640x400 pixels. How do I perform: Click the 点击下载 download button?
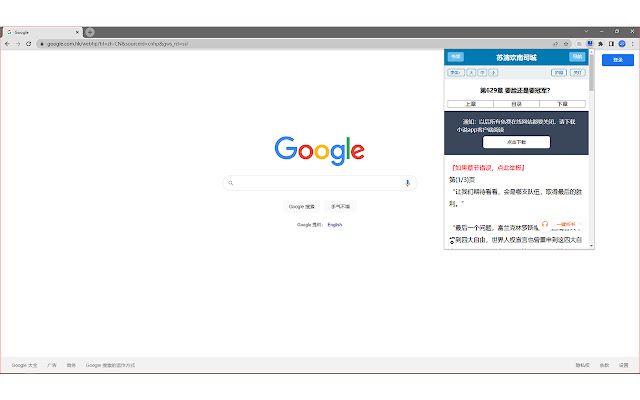coord(516,142)
